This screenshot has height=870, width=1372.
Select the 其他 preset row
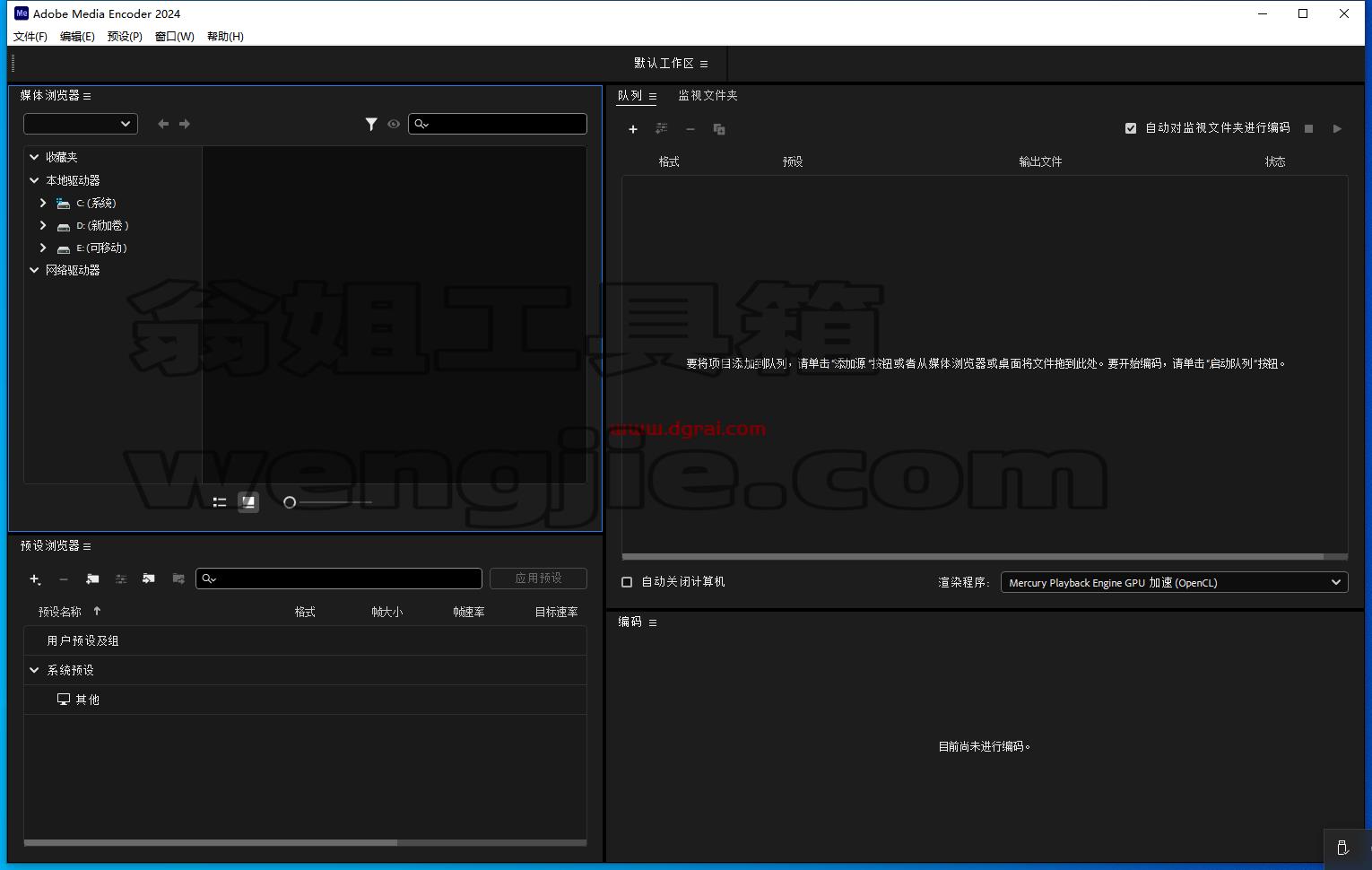[305, 700]
